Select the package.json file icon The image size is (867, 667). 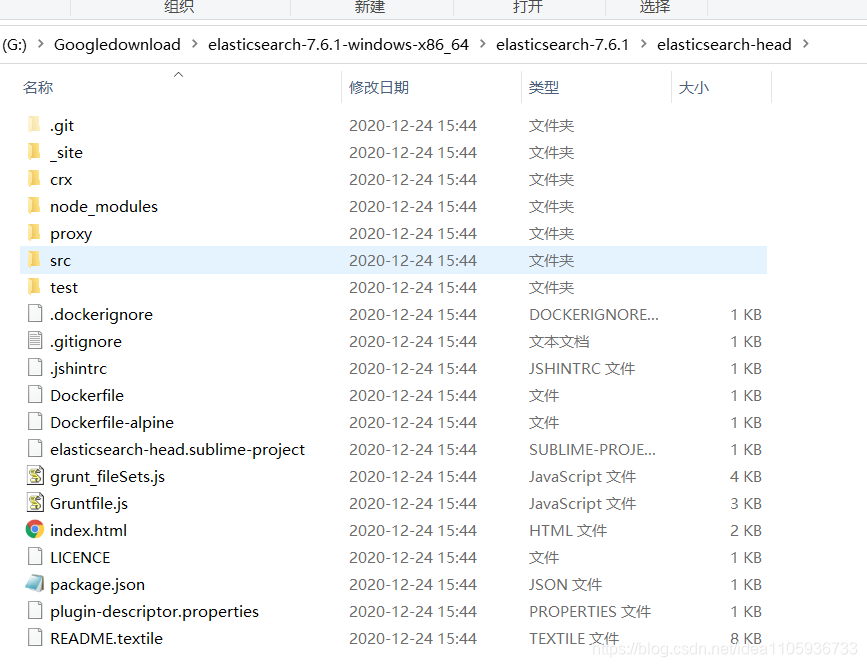[x=35, y=583]
